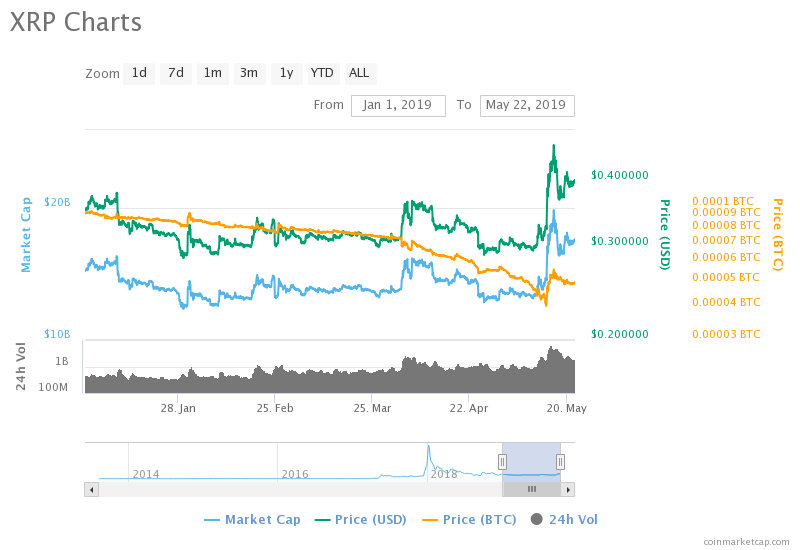Toggle Price (BTC) series in legend
The image size is (800, 550).
469,519
